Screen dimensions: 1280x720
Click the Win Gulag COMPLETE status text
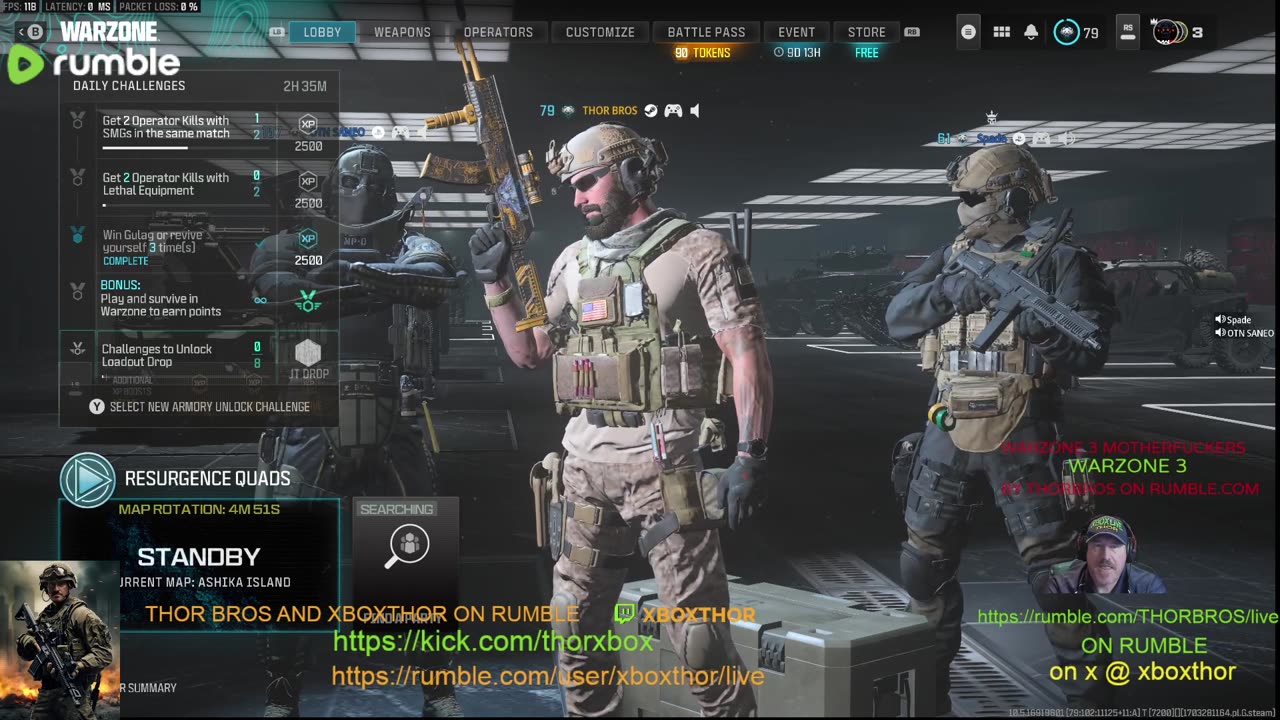pyautogui.click(x=125, y=261)
